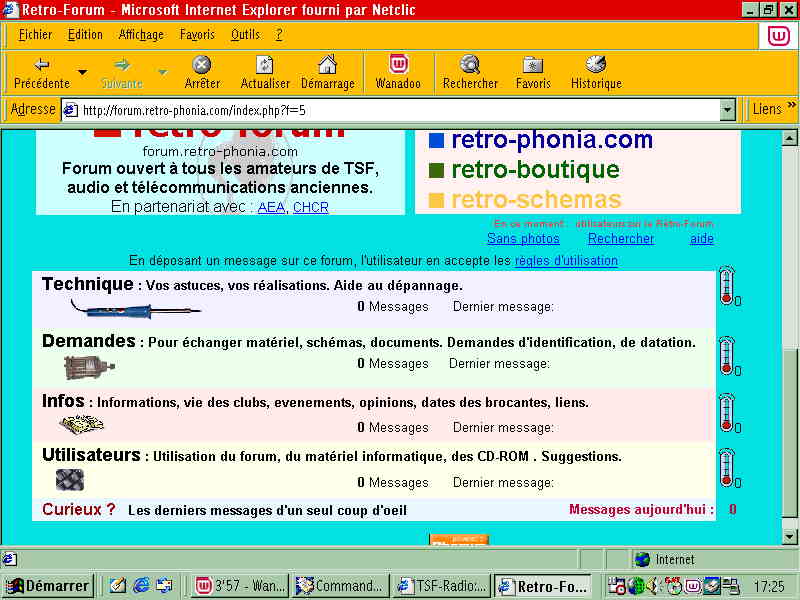Click the greyed Suivante forward arrow
The image size is (800, 600).
point(121,72)
